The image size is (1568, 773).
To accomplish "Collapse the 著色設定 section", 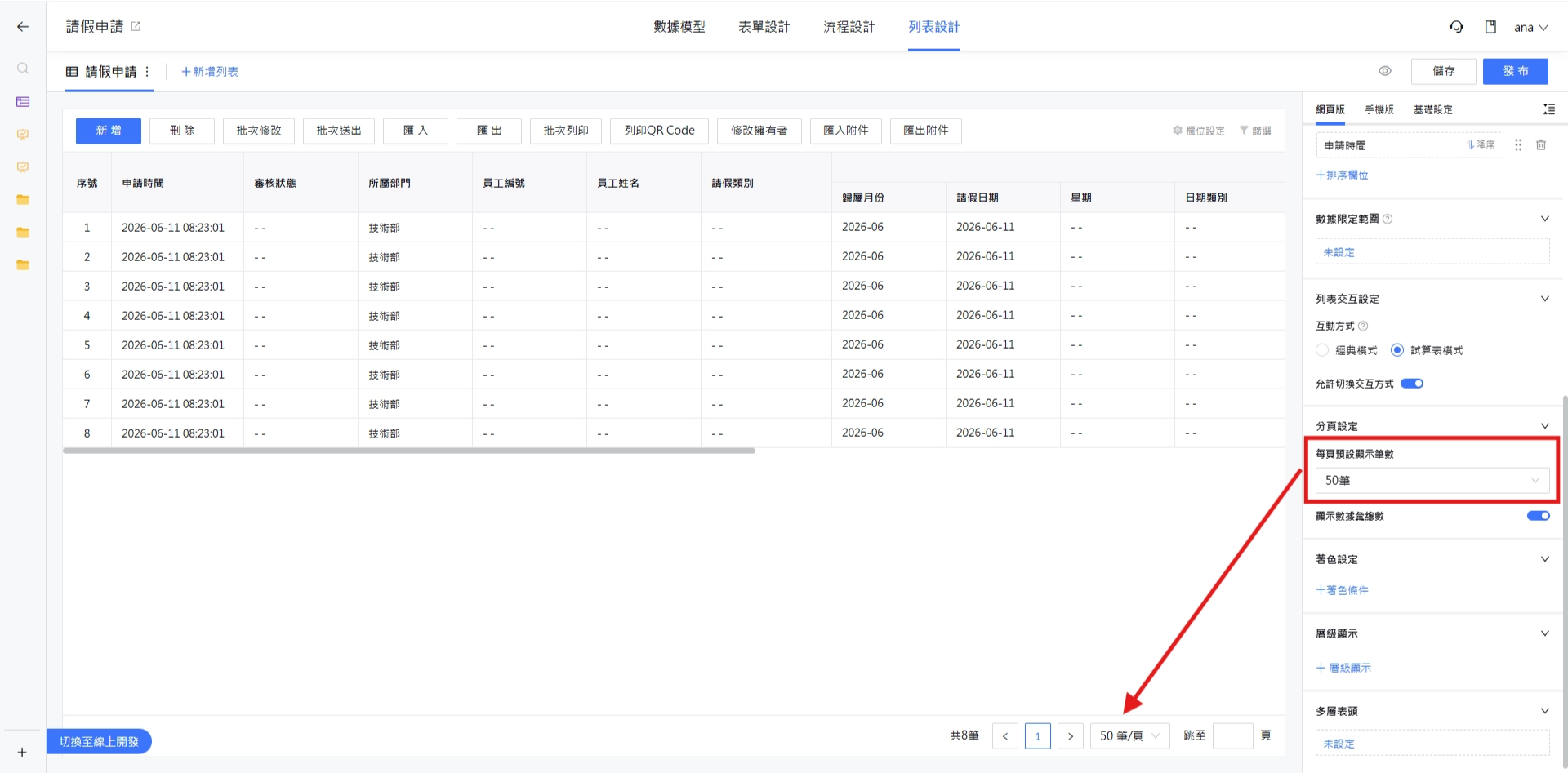I will coord(1545,559).
